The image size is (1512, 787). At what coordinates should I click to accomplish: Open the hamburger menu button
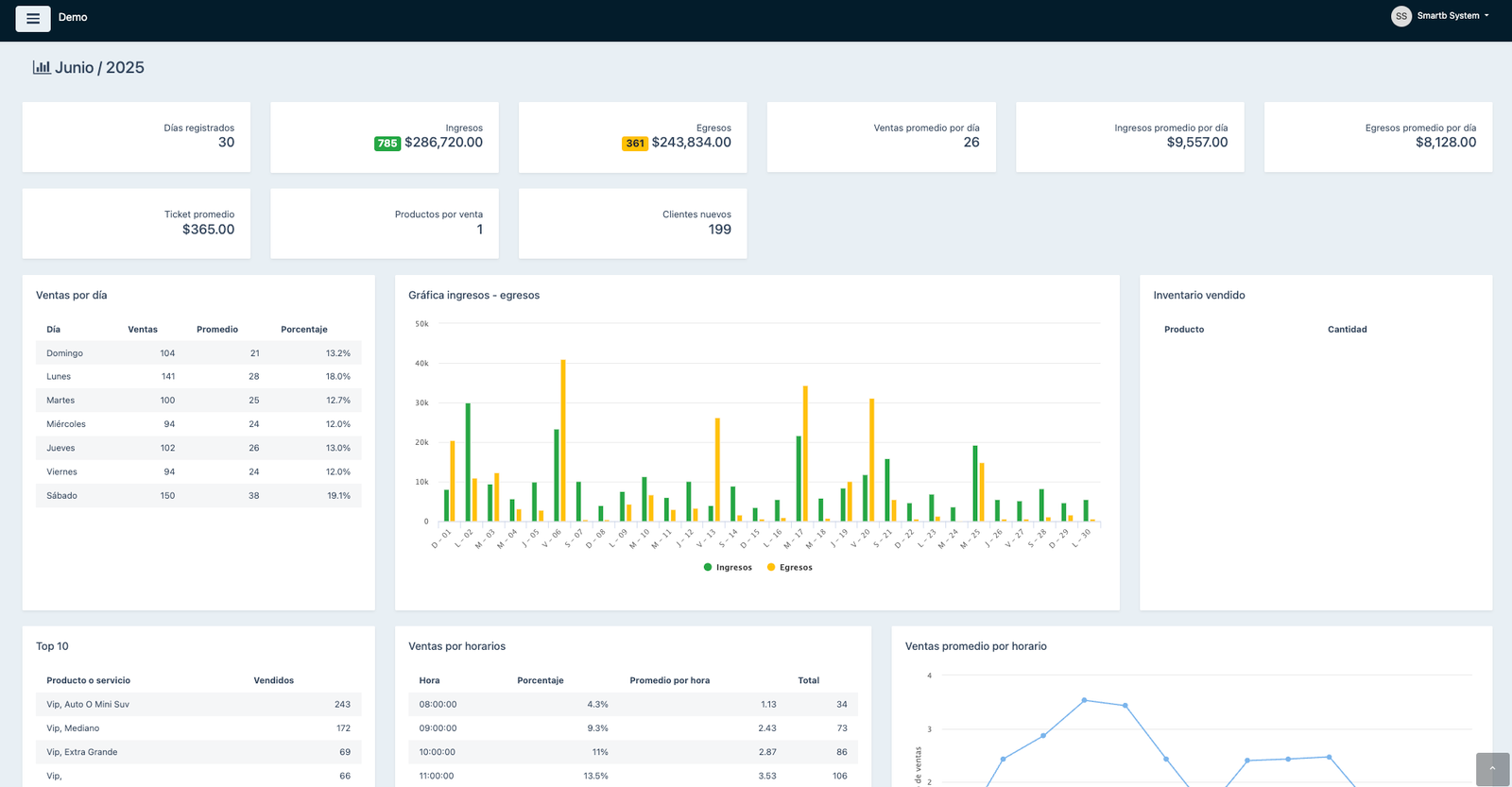(x=33, y=18)
